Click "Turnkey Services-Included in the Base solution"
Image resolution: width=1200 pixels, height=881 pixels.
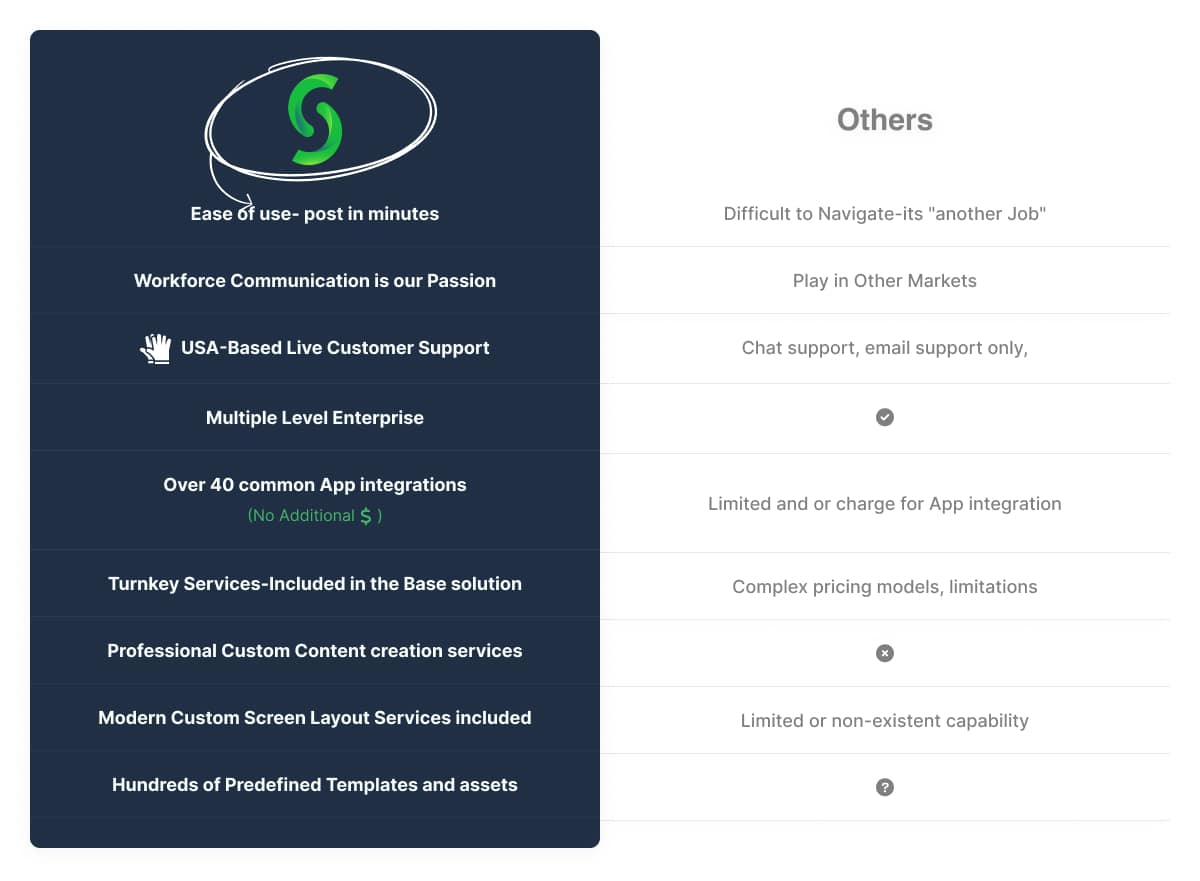315,584
